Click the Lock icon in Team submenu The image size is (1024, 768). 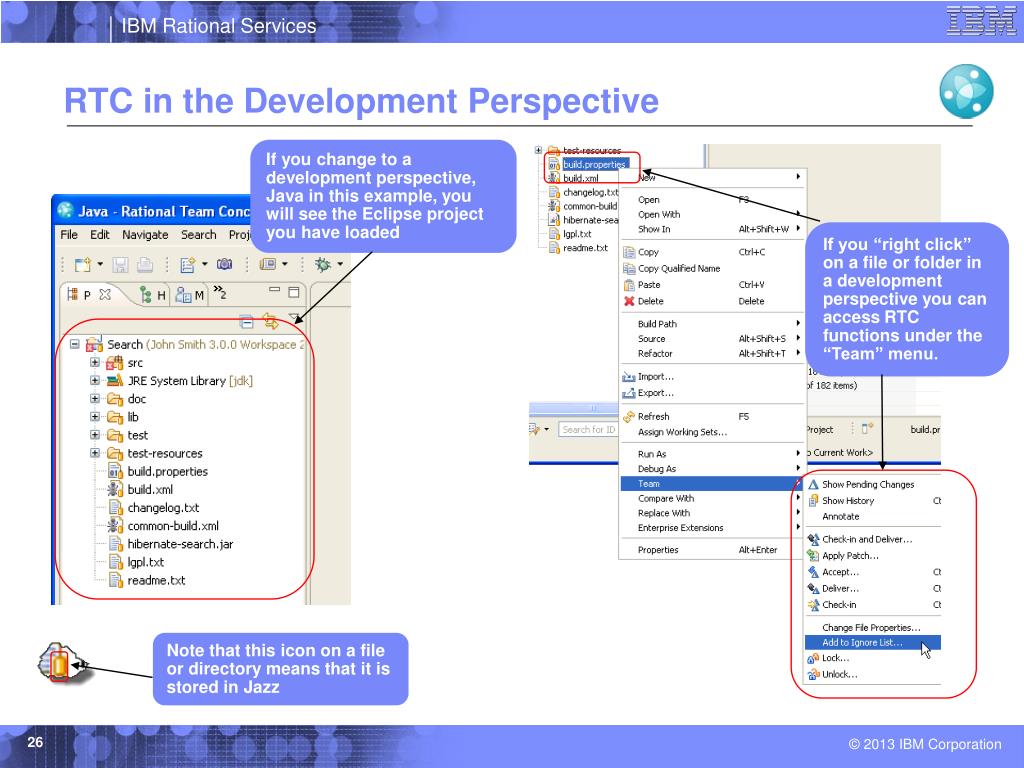click(813, 658)
